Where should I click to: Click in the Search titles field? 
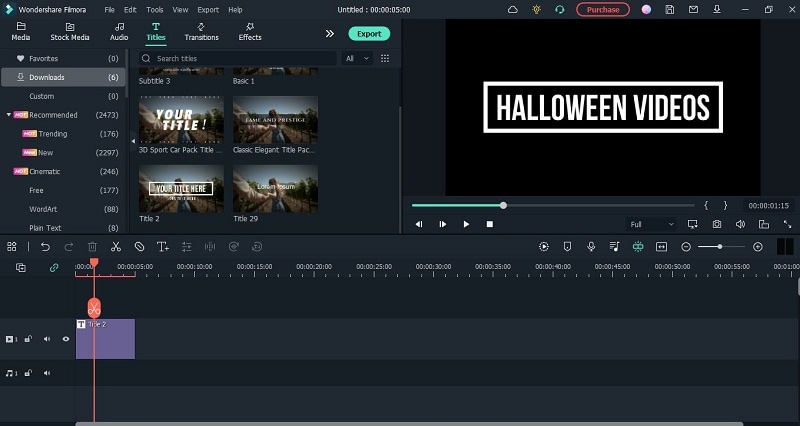coord(238,58)
